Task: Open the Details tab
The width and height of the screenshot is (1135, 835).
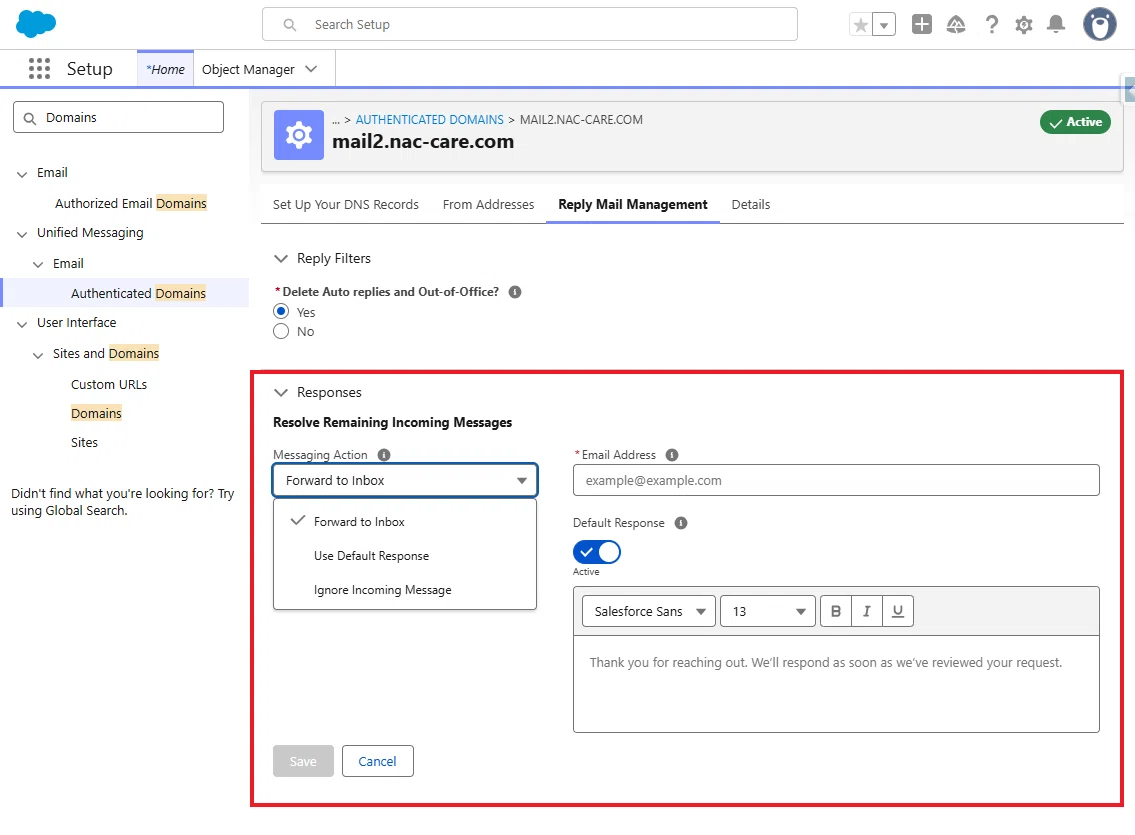Action: (751, 205)
